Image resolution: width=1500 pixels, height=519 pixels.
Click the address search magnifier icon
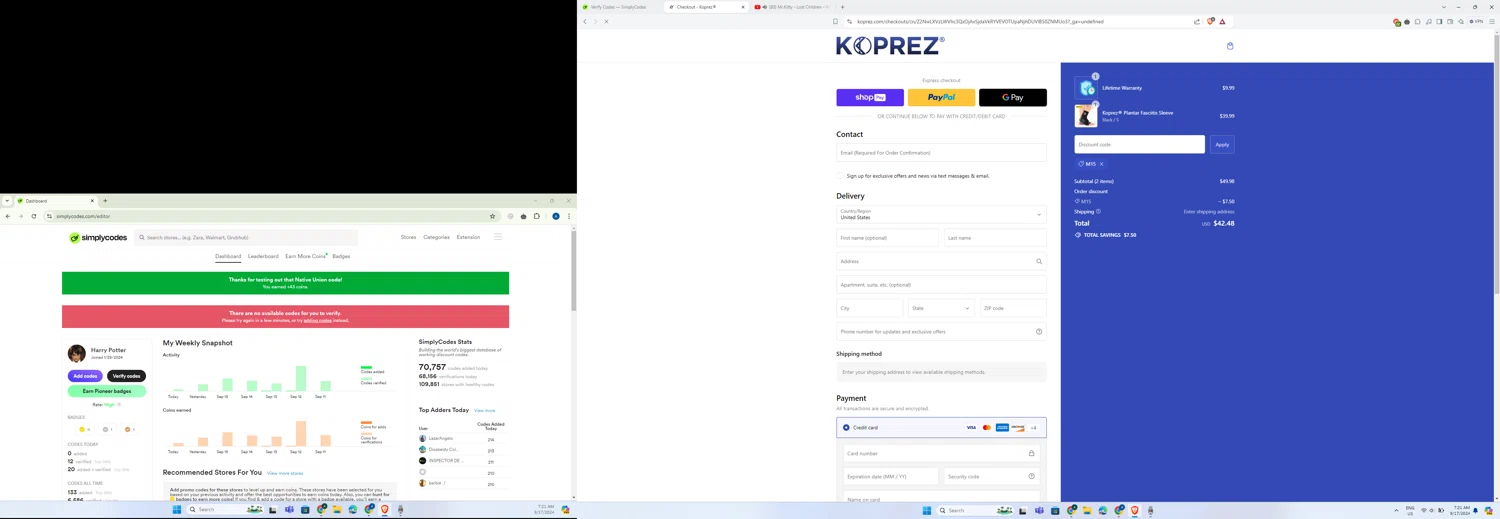point(1039,262)
